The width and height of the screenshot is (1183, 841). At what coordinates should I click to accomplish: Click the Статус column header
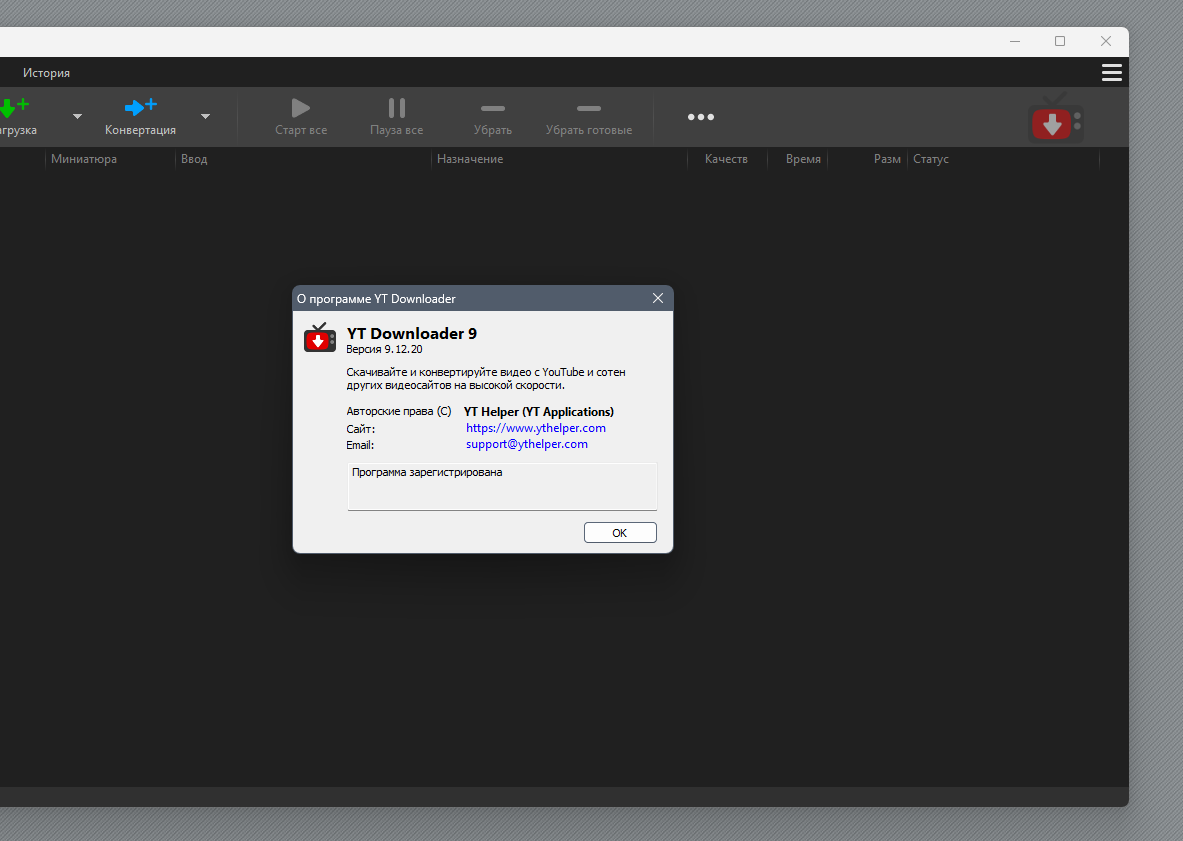(931, 159)
